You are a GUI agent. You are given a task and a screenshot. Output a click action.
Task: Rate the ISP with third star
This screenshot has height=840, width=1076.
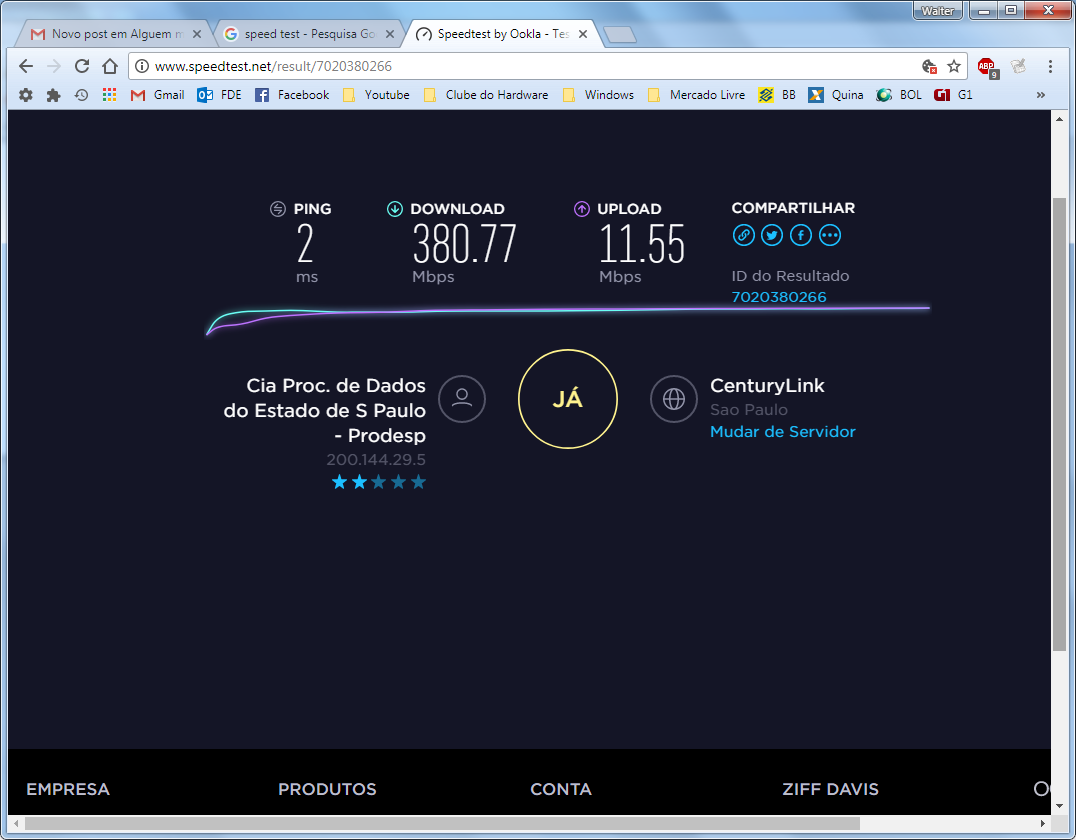click(379, 482)
